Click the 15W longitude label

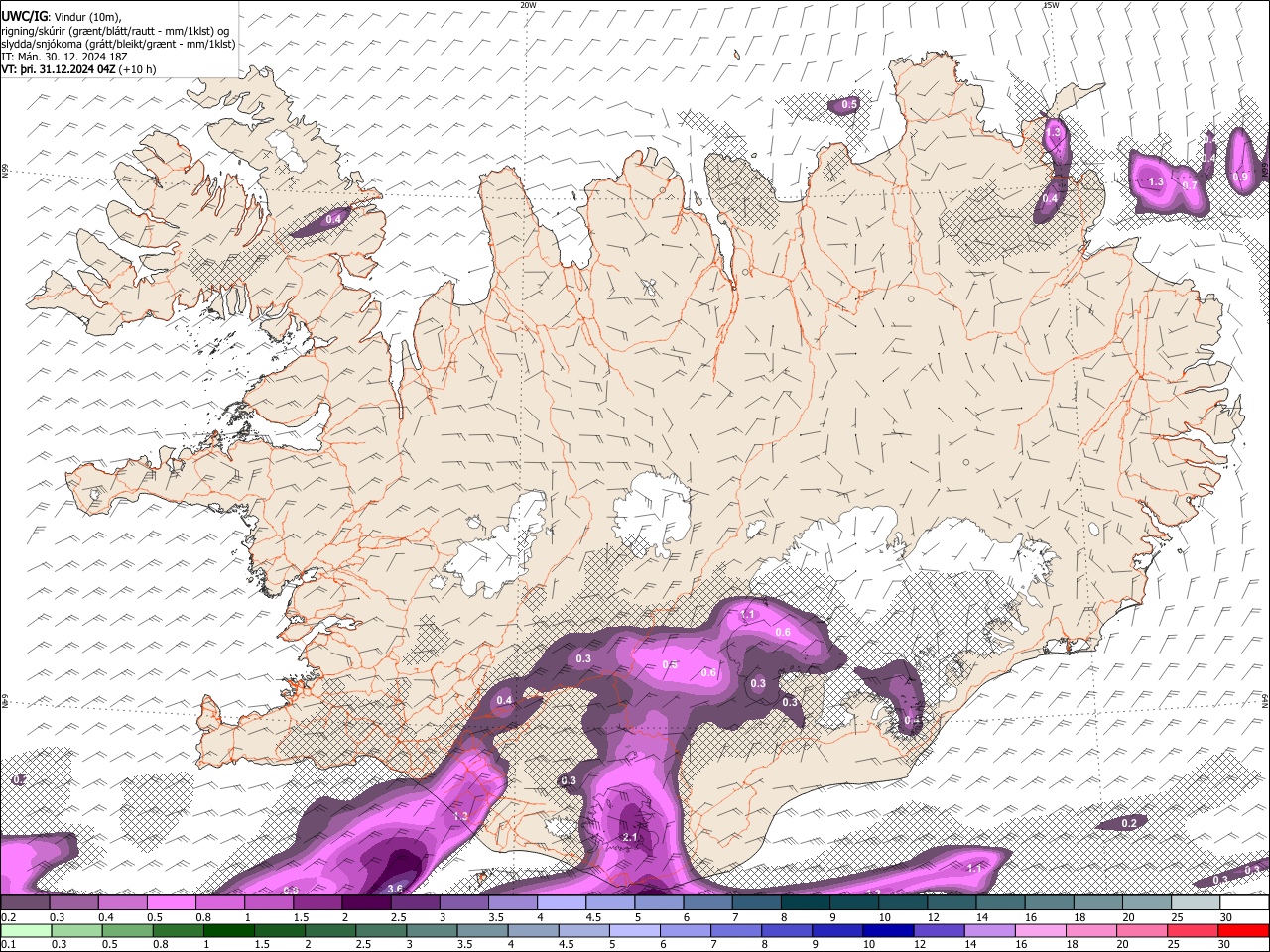[1051, 5]
